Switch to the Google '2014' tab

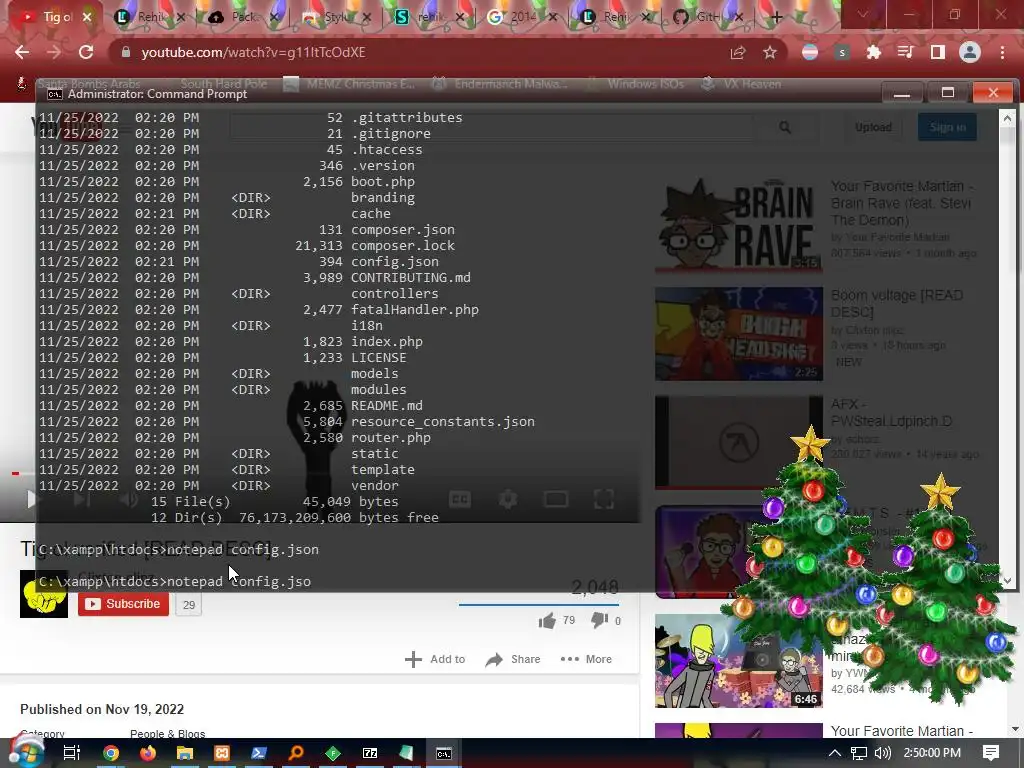pos(520,17)
